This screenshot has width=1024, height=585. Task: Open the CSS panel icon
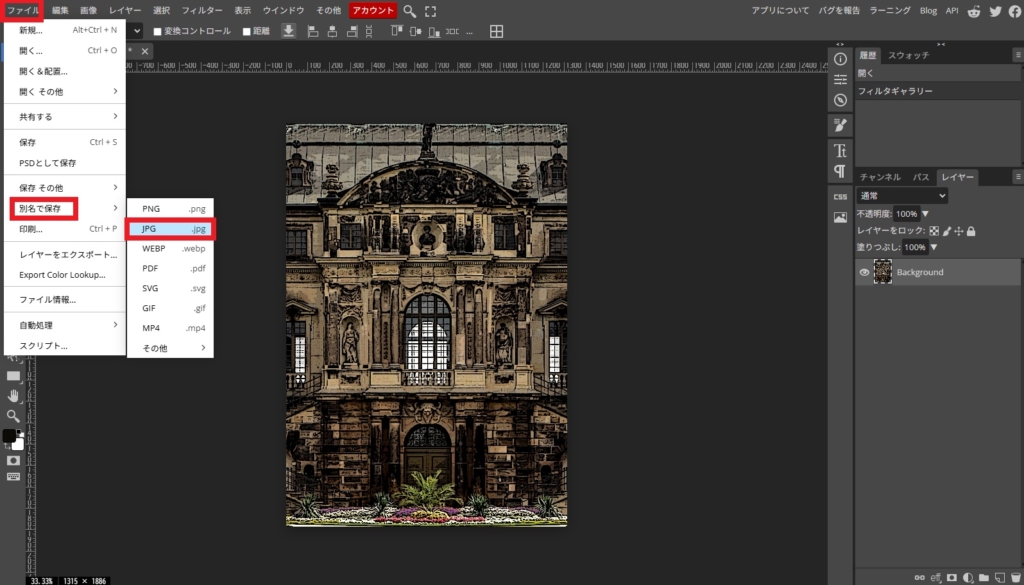pos(840,197)
